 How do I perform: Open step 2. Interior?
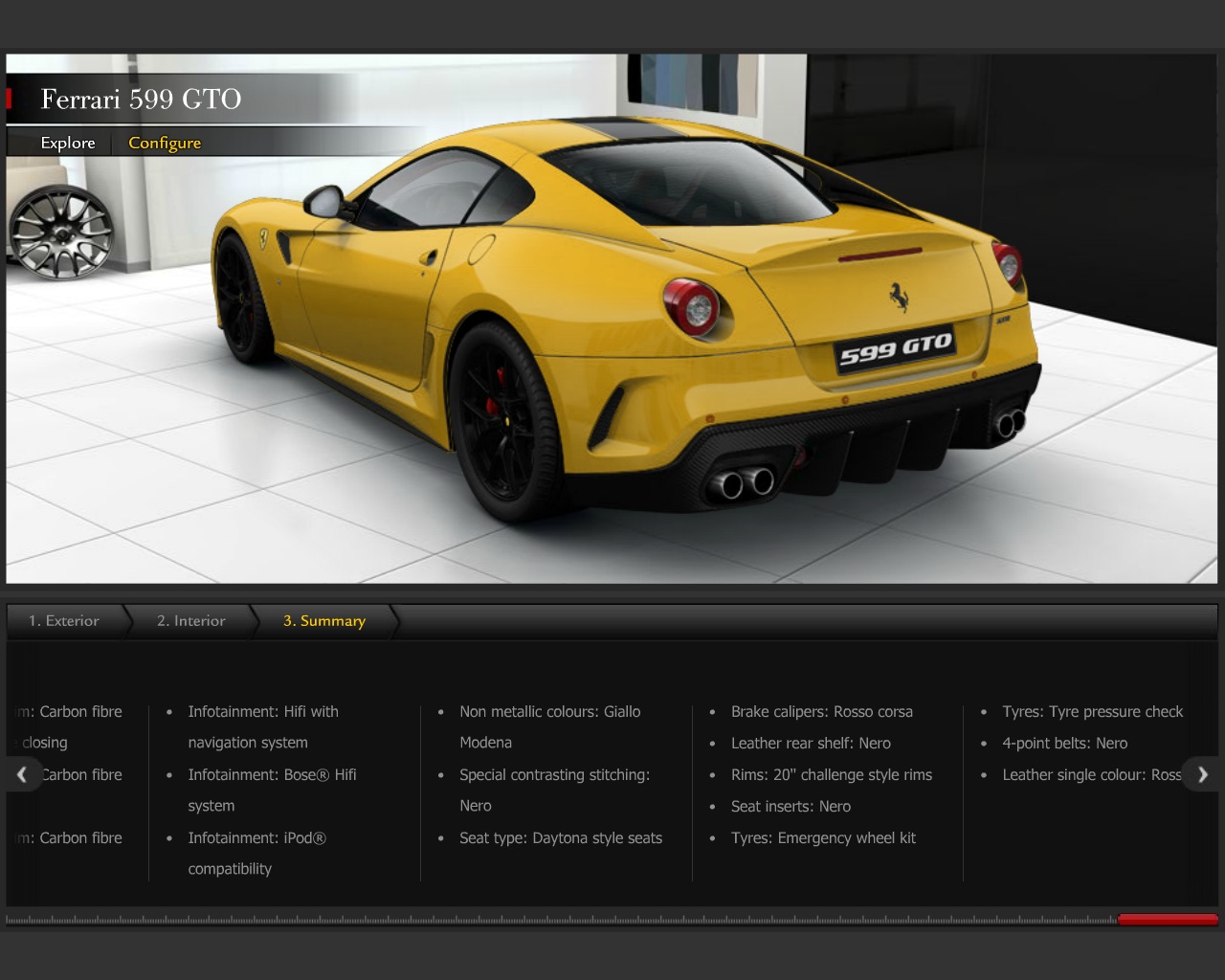(191, 621)
